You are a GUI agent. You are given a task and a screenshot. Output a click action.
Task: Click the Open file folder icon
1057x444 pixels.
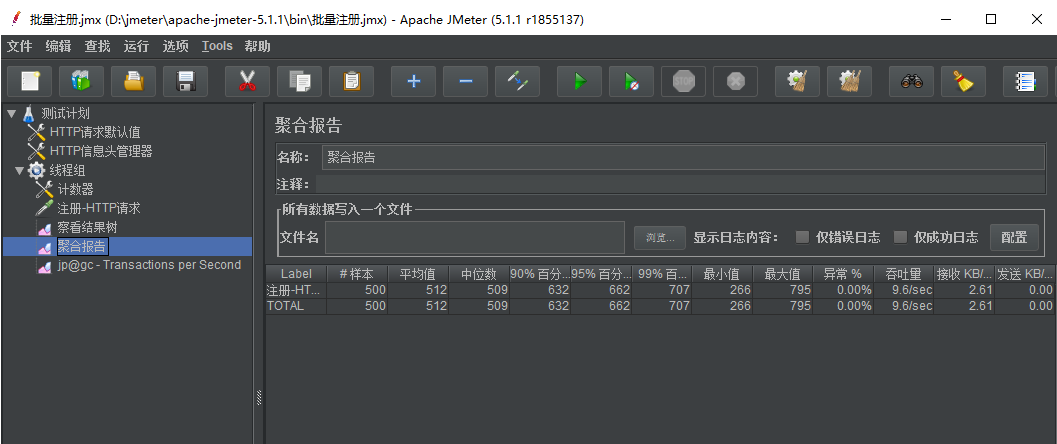click(133, 82)
